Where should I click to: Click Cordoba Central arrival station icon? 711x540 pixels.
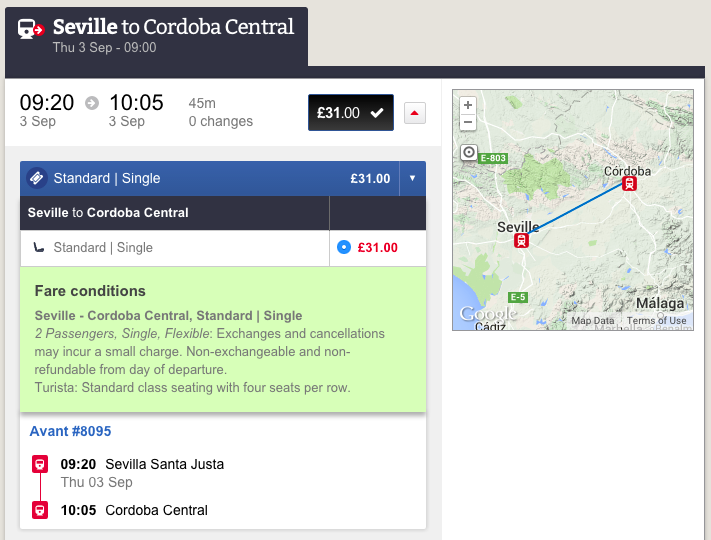click(x=40, y=510)
